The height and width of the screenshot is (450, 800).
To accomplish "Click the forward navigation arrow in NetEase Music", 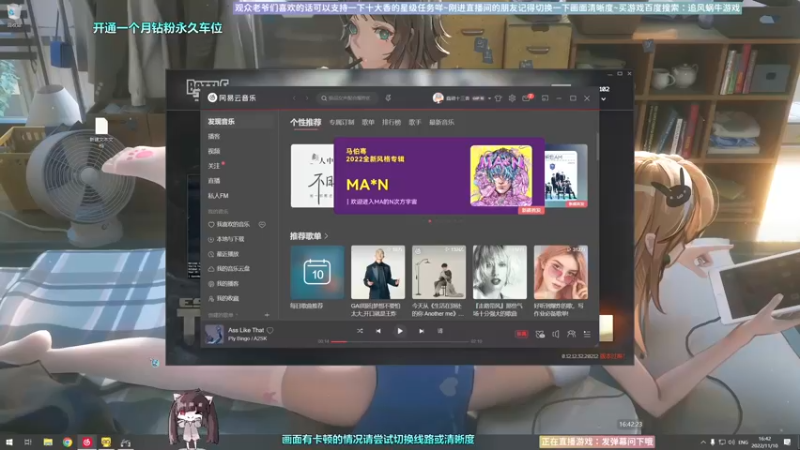I will click(x=307, y=98).
